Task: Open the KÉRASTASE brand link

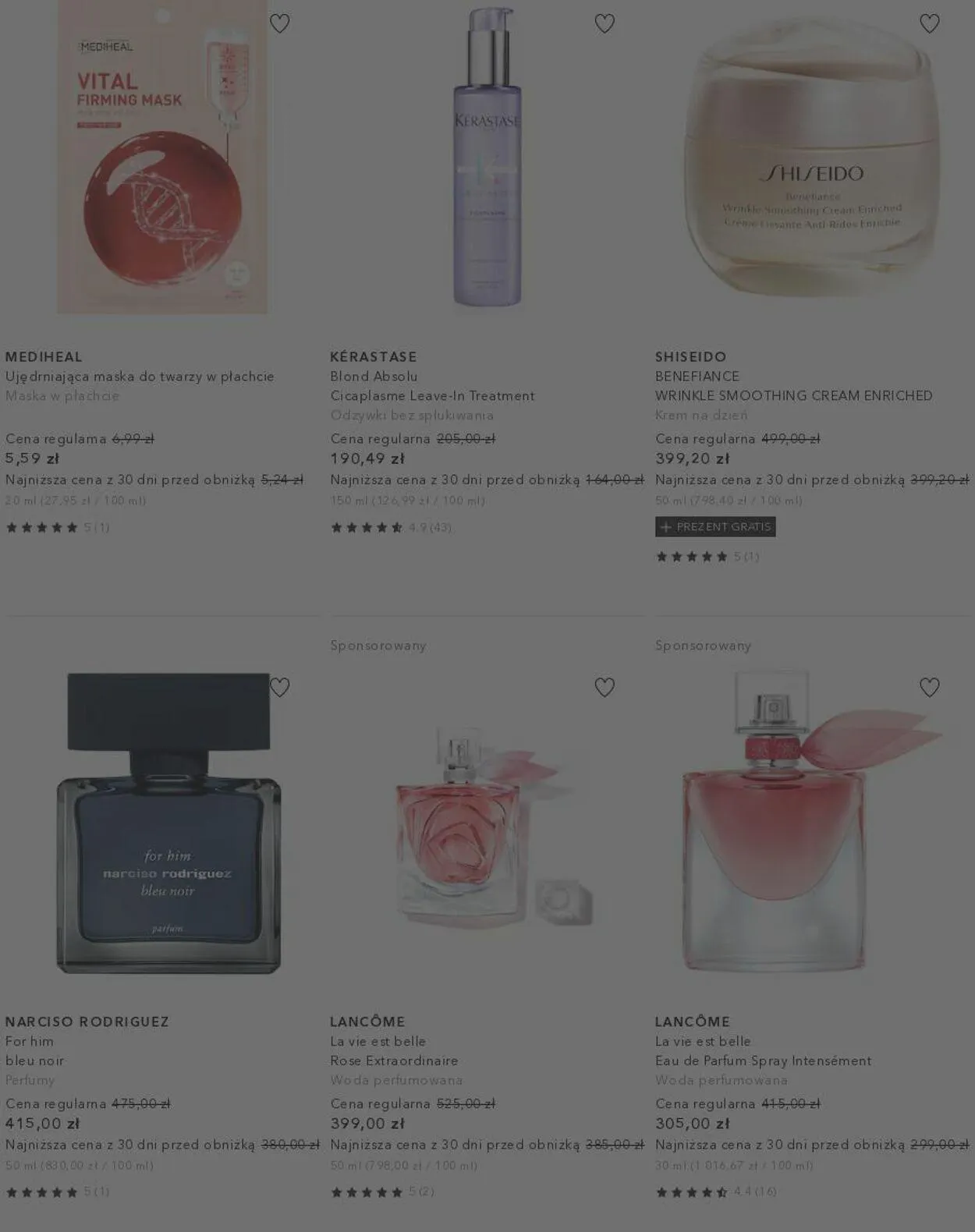Action: [x=374, y=357]
